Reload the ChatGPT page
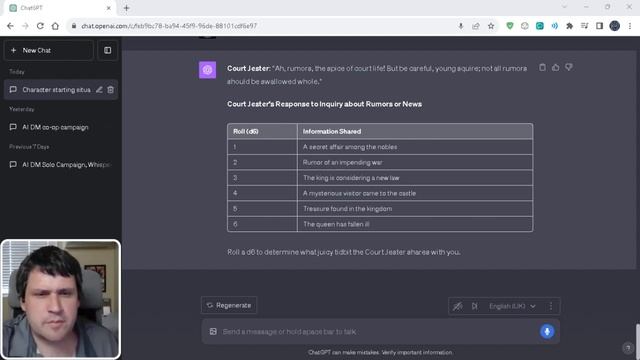The image size is (640, 360). [40, 26]
